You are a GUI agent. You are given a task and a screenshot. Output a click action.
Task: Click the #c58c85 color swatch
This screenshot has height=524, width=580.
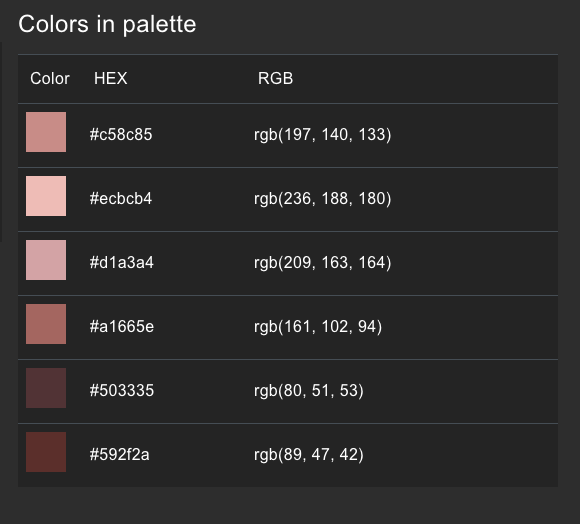pyautogui.click(x=46, y=132)
